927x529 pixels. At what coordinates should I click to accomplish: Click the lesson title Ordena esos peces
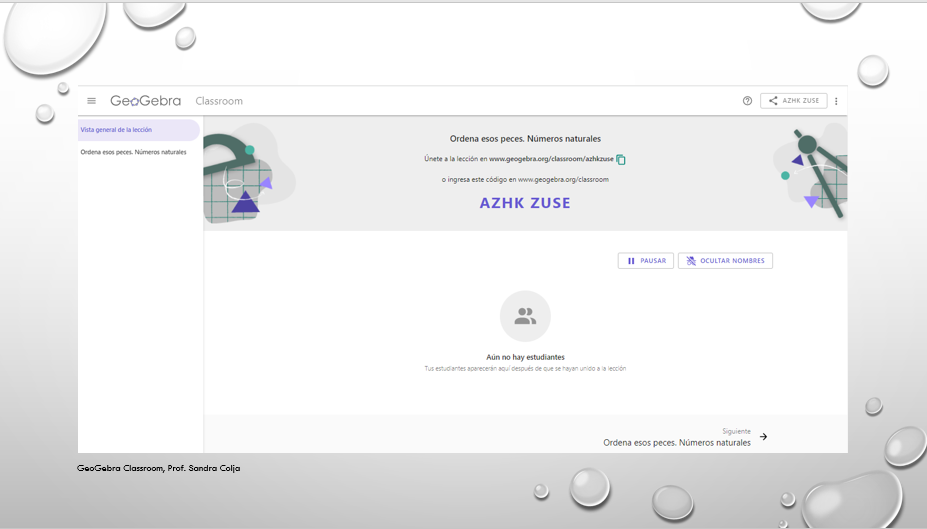[x=525, y=139]
